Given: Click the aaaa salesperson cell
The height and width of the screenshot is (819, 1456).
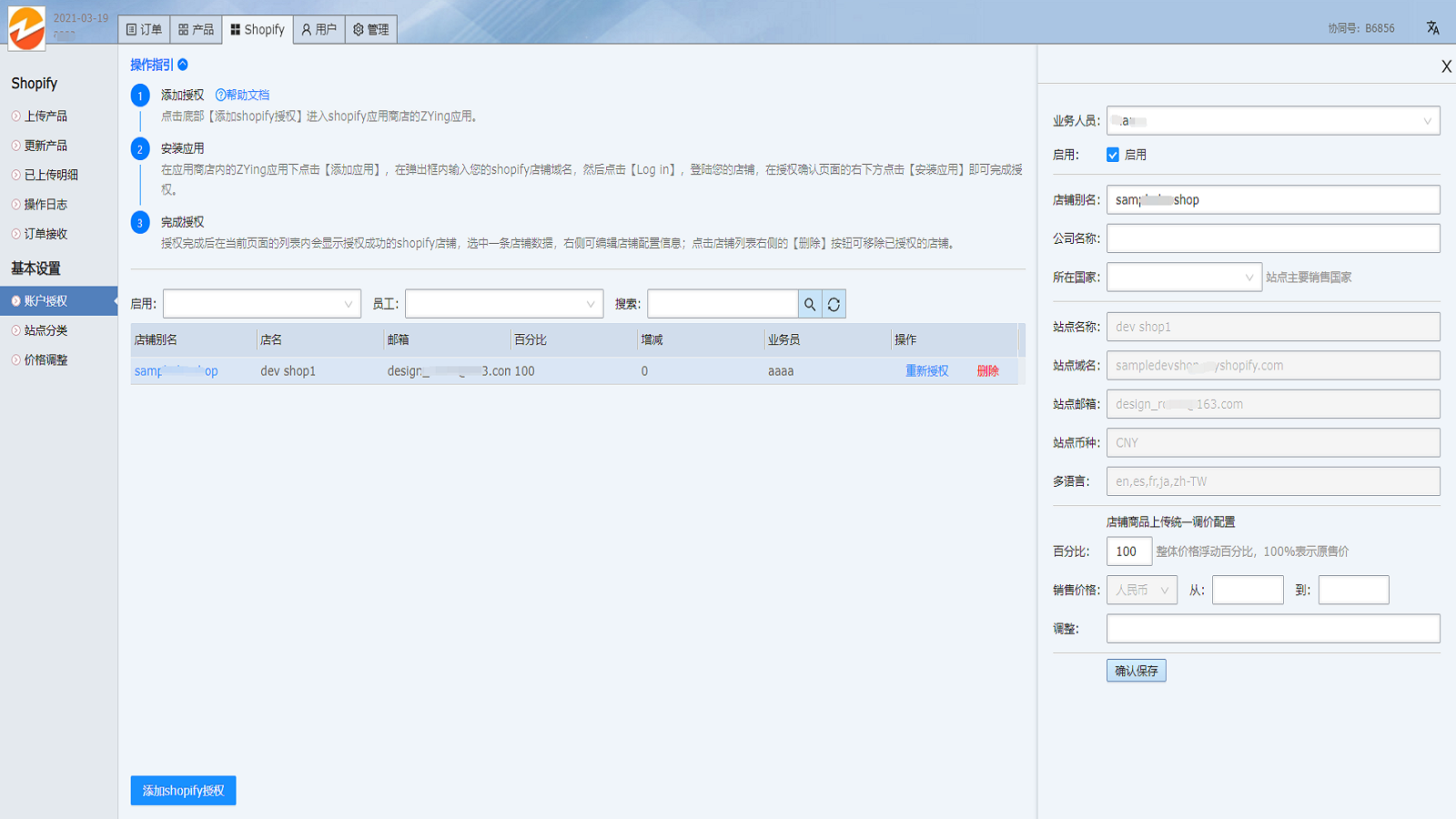Looking at the screenshot, I should [x=781, y=371].
